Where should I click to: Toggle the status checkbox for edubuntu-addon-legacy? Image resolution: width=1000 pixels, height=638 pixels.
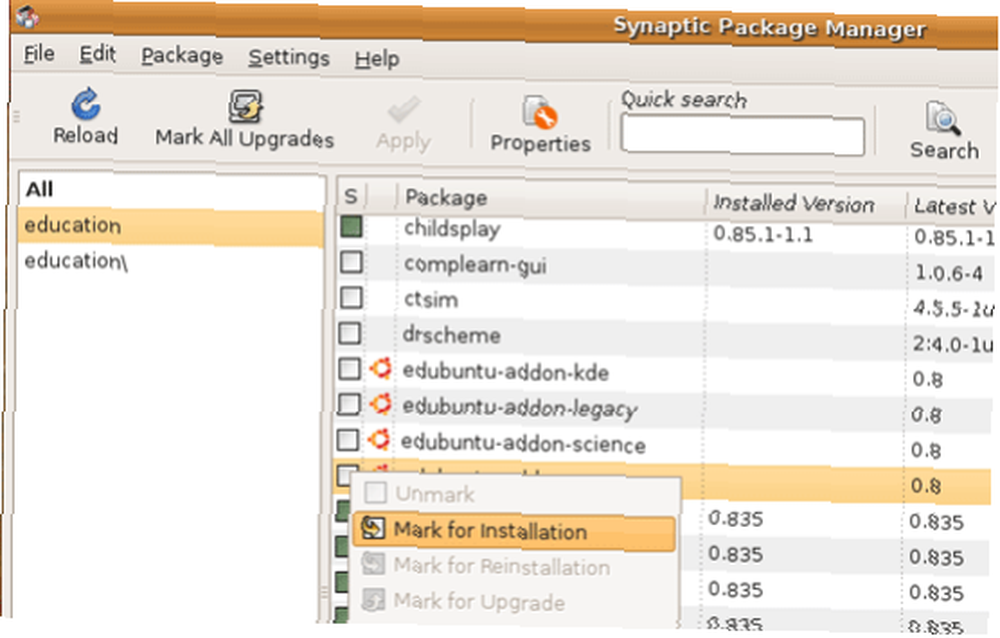tap(349, 404)
